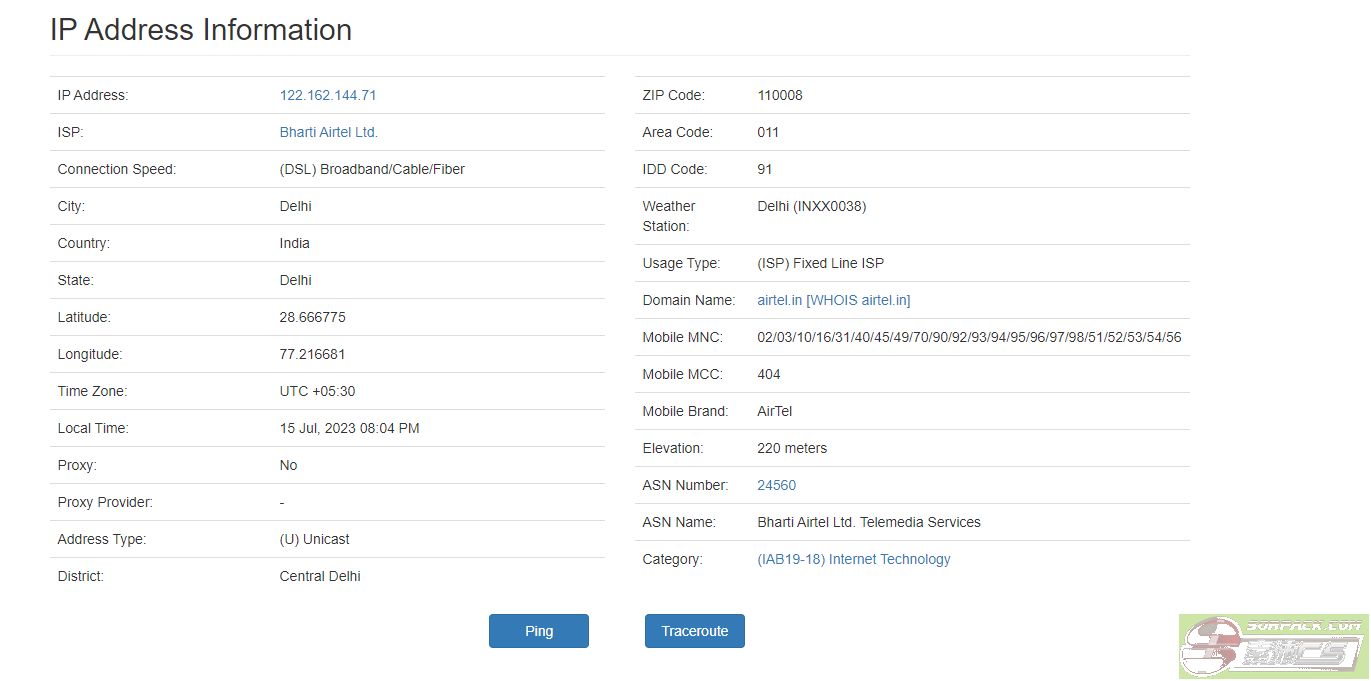This screenshot has height=681, width=1371.
Task: Click the Ping button
Action: (539, 631)
